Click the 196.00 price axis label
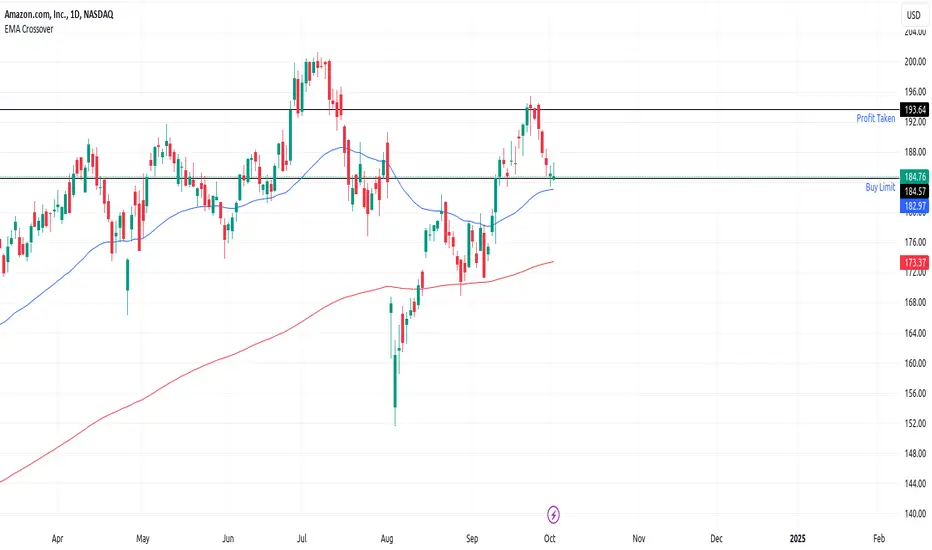The width and height of the screenshot is (932, 550). coord(915,92)
